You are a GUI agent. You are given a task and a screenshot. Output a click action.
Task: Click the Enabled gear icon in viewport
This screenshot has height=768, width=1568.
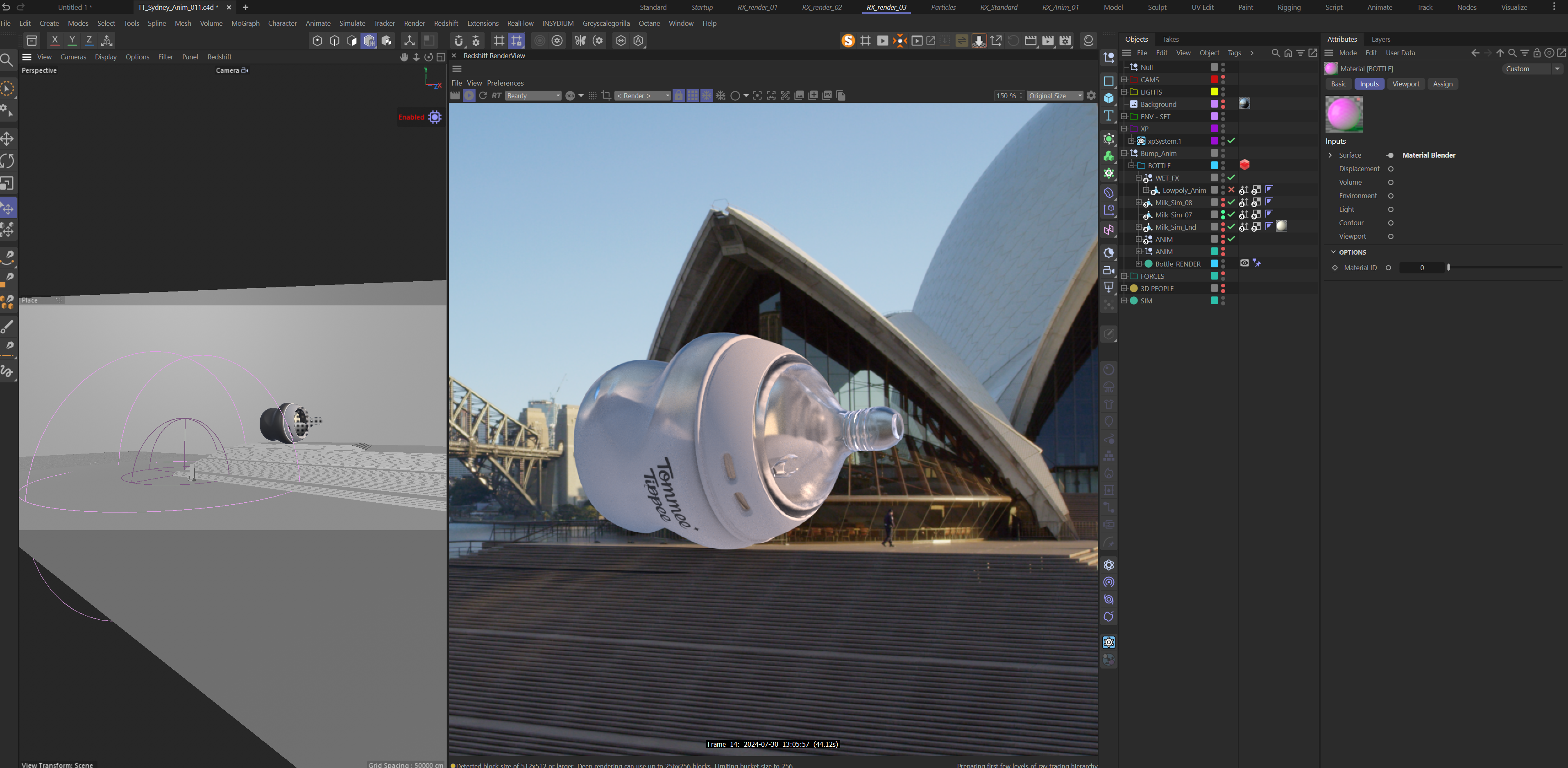pos(435,117)
